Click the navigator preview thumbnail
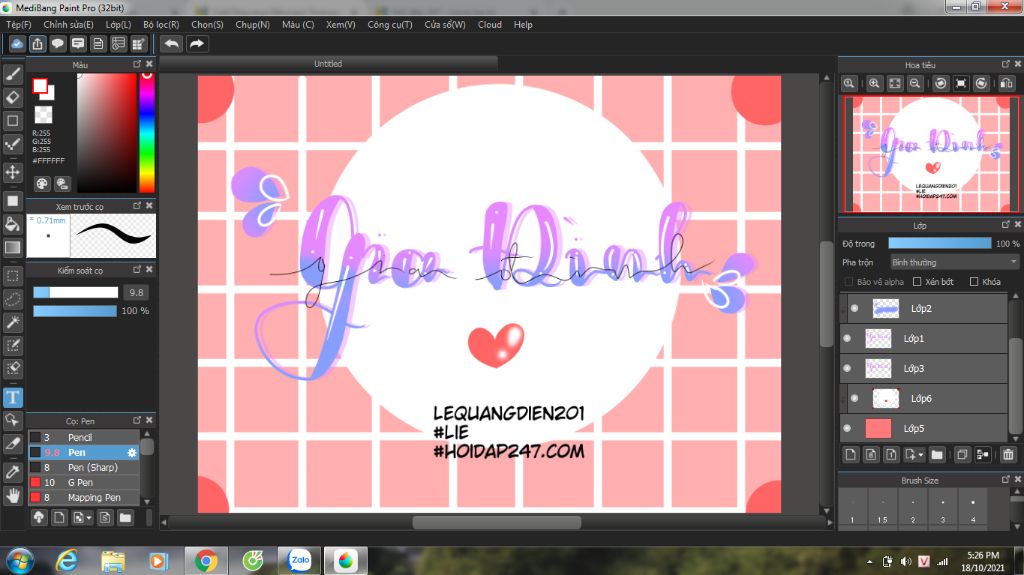Image resolution: width=1024 pixels, height=575 pixels. (929, 154)
